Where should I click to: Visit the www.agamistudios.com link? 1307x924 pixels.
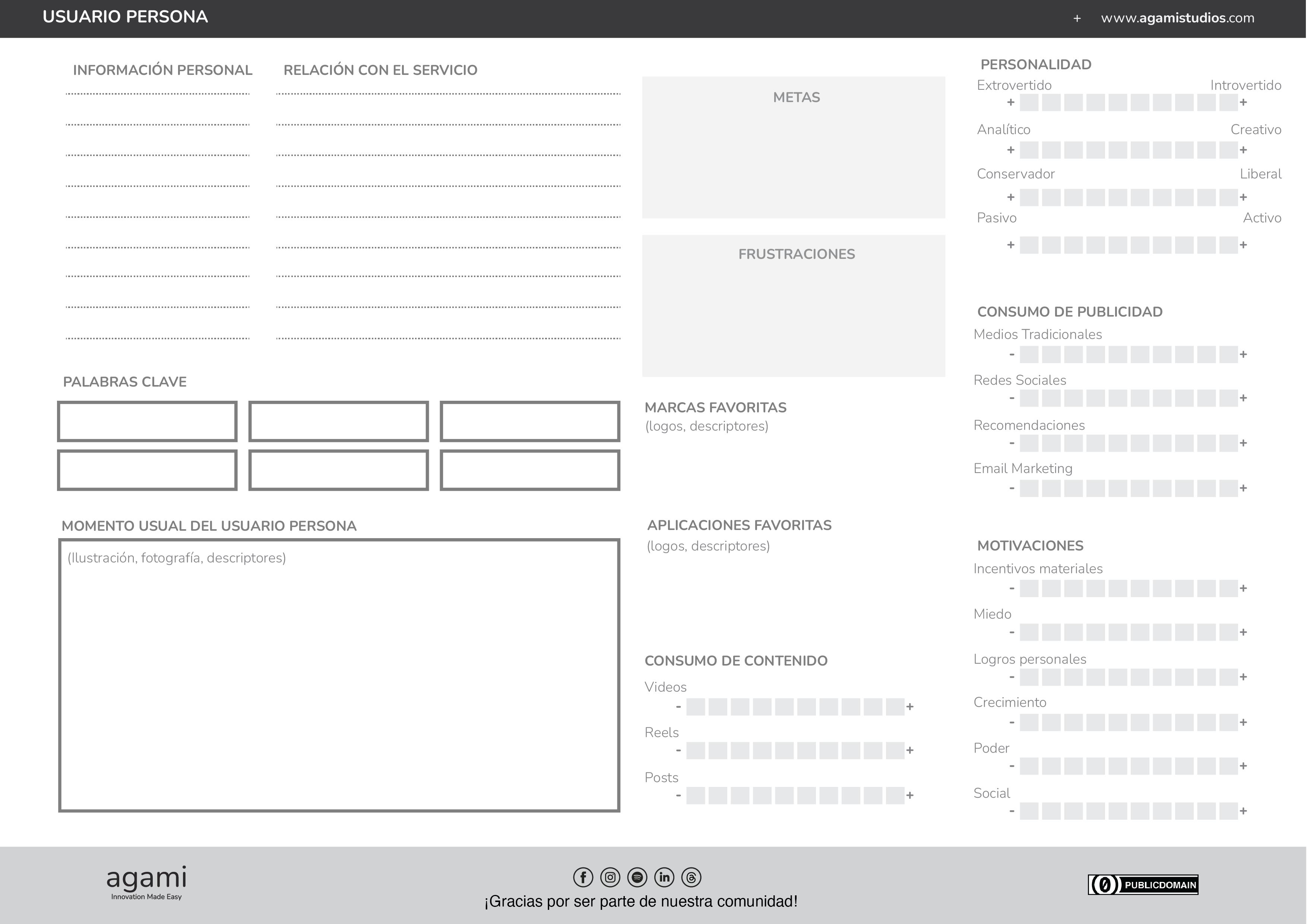click(x=1177, y=18)
